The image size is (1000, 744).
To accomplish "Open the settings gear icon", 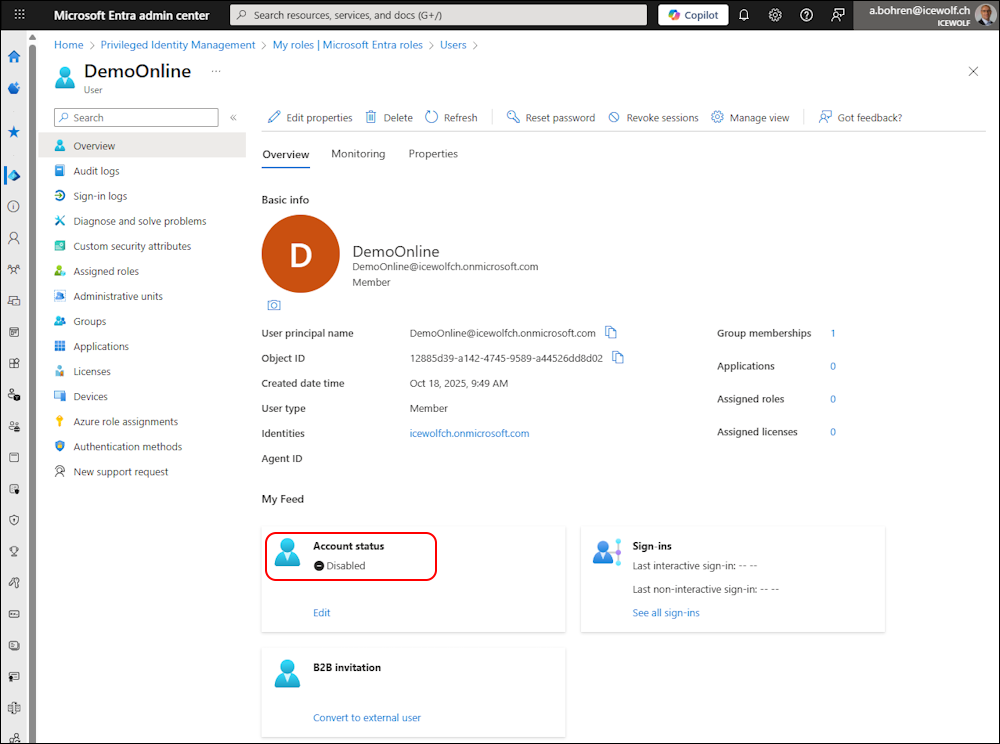I will tap(775, 15).
